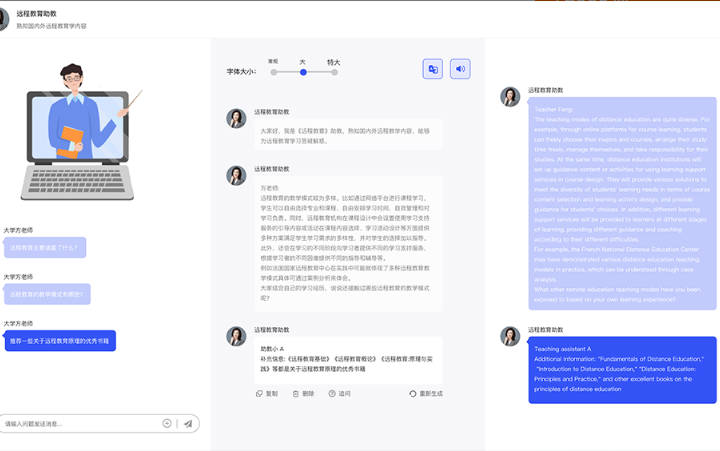
Task: Click the send paper-plane icon
Action: (187, 424)
